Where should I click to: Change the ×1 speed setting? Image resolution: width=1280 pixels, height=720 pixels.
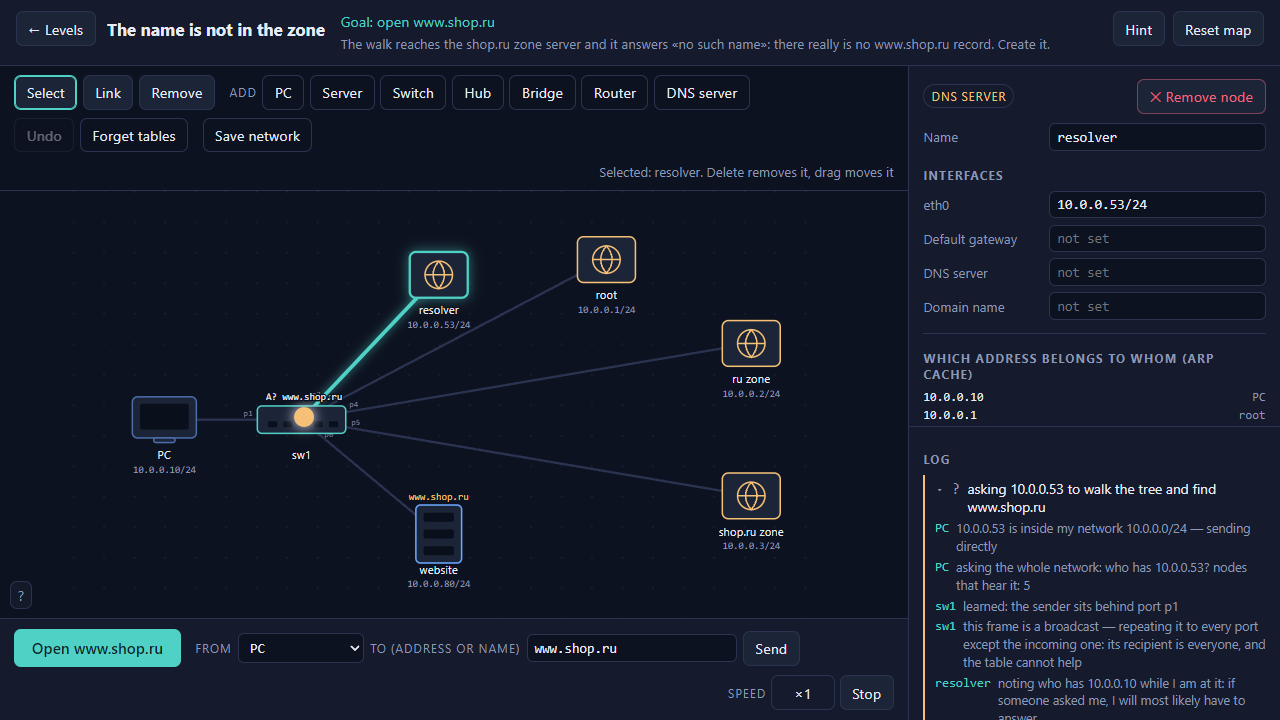pos(803,693)
